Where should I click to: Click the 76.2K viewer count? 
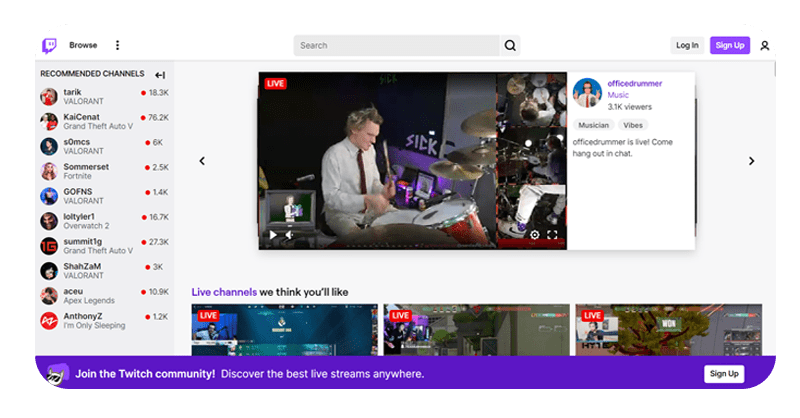pyautogui.click(x=158, y=117)
